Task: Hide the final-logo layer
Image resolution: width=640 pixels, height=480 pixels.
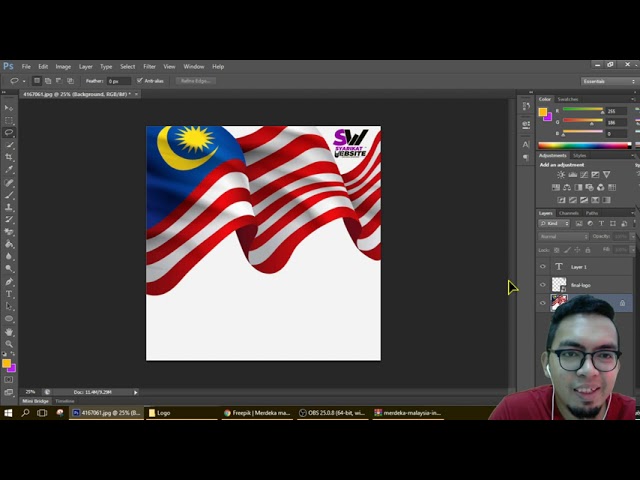Action: [x=543, y=285]
